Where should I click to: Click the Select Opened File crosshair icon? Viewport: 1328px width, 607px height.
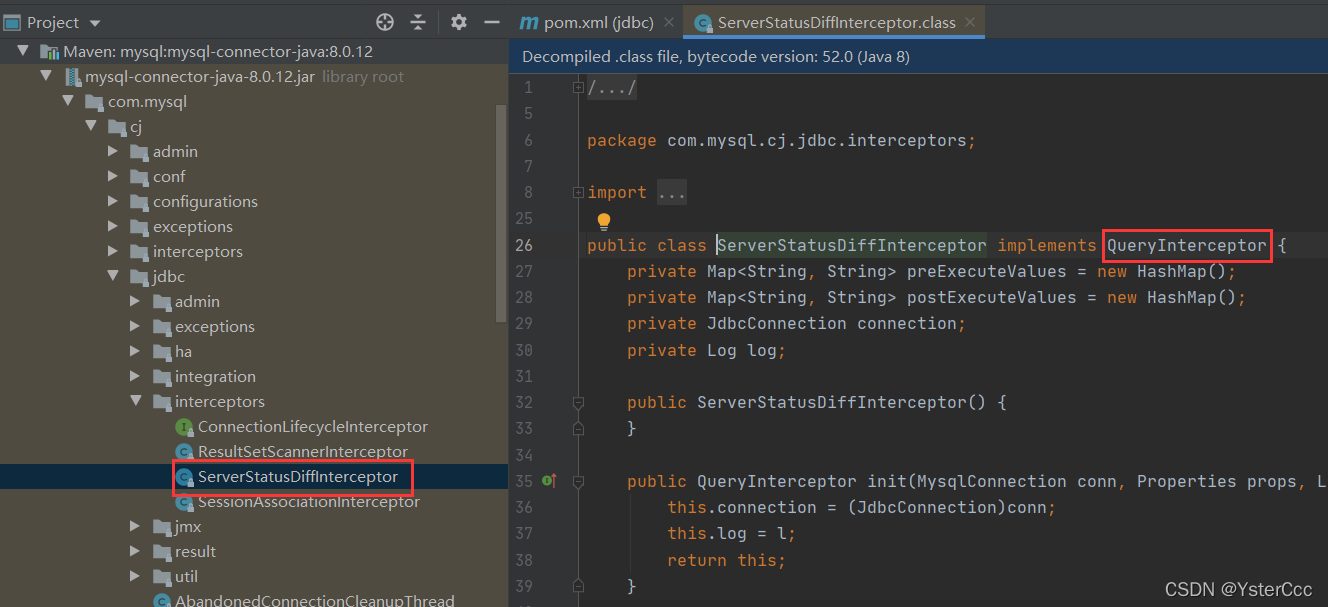(385, 21)
